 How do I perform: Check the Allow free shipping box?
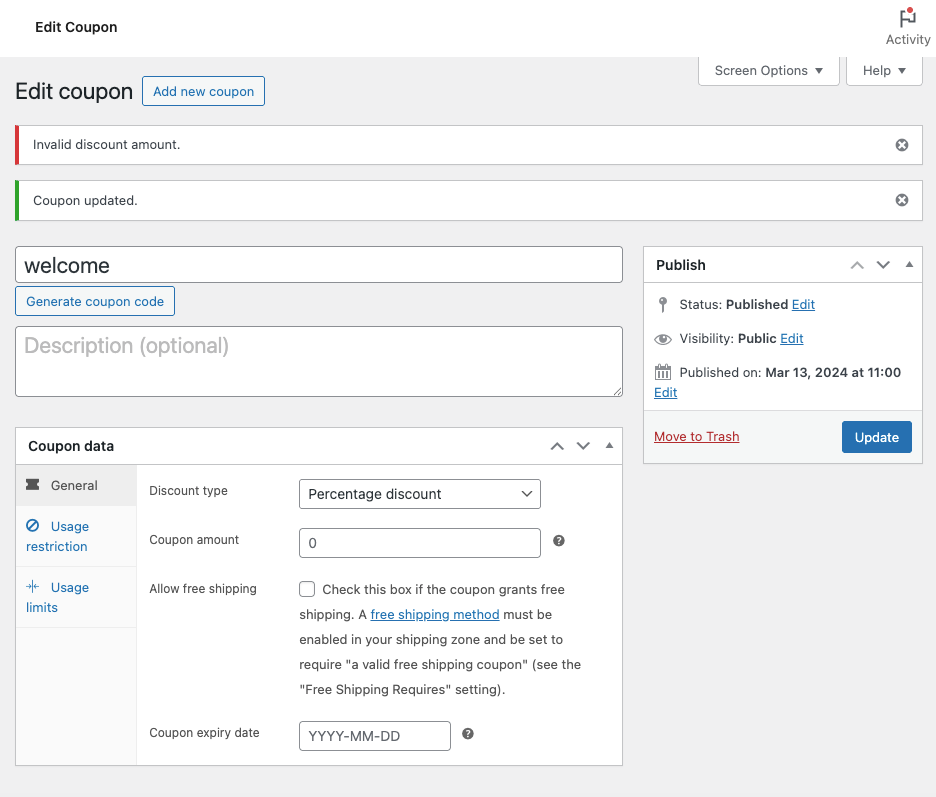[x=307, y=589]
